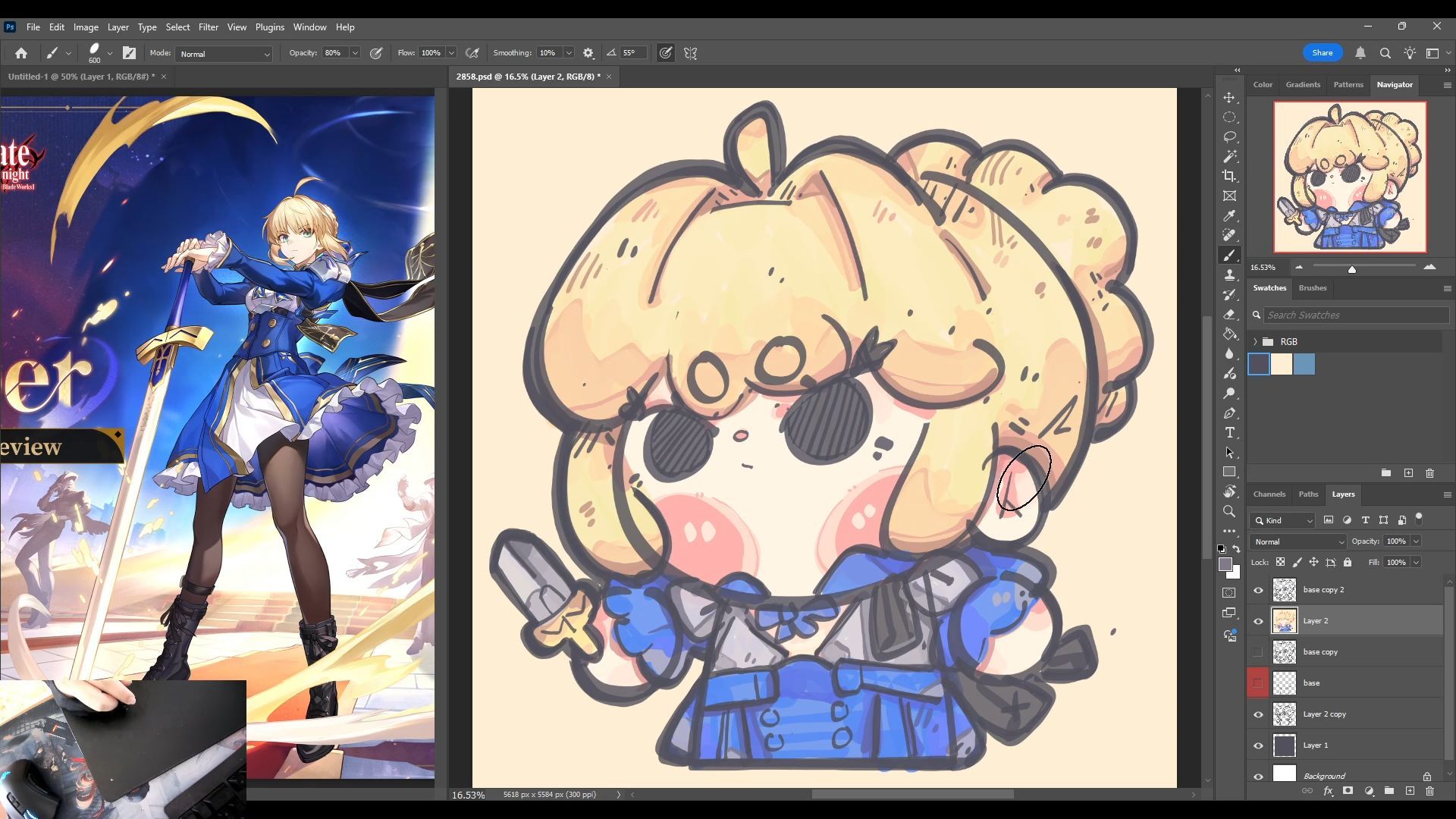Viewport: 1456px width, 819px height.
Task: Select the Clone Stamp tool
Action: pos(1229,275)
